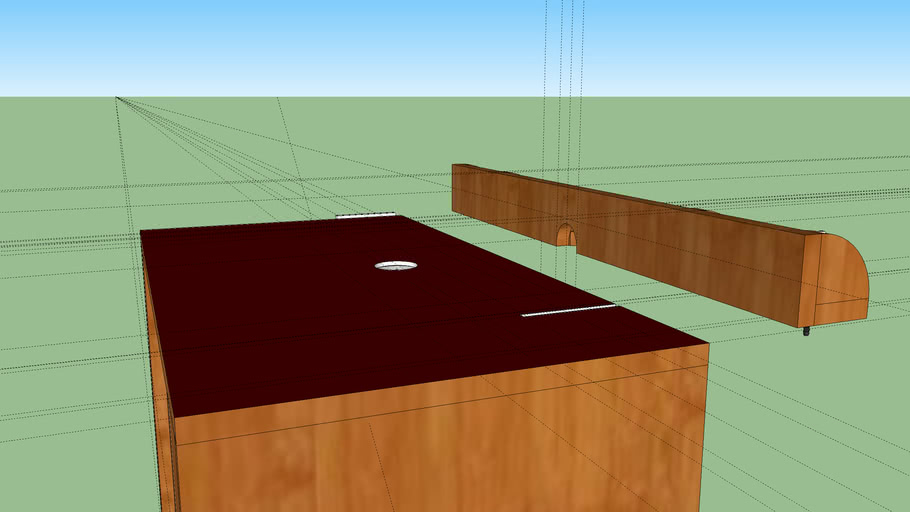Screen dimensions: 910x512
Task: Select the back-left corner of the tabletop
Action: [142, 232]
